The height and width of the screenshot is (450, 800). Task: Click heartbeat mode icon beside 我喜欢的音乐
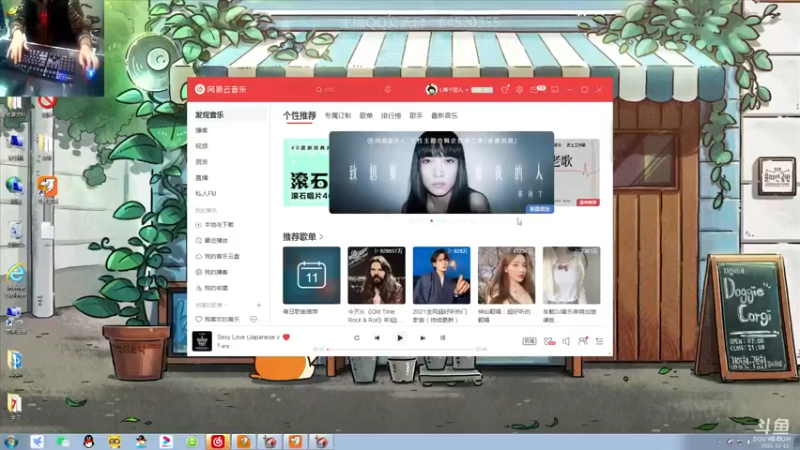click(254, 319)
